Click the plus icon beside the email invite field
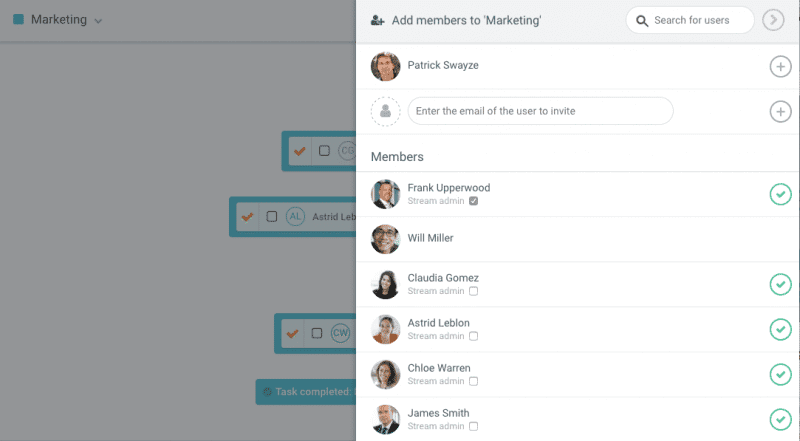 pos(780,111)
